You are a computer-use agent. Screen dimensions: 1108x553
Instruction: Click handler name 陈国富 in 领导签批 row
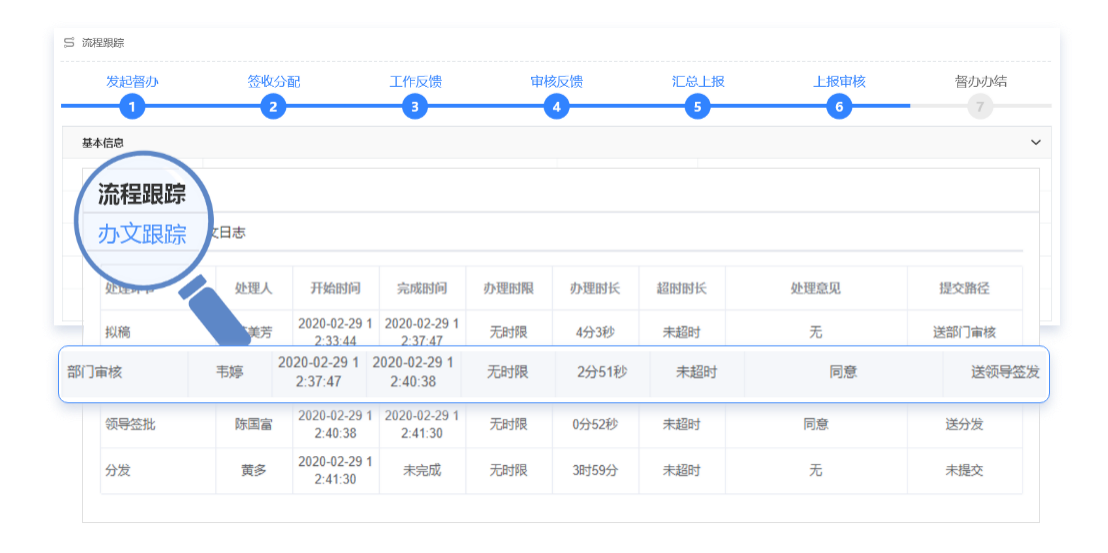coord(253,424)
